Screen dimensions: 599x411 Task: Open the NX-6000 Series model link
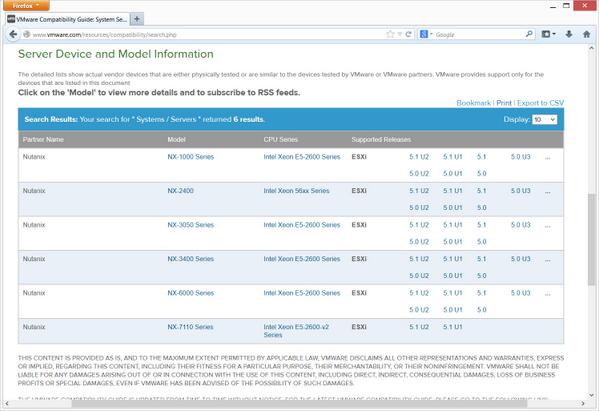[190, 293]
